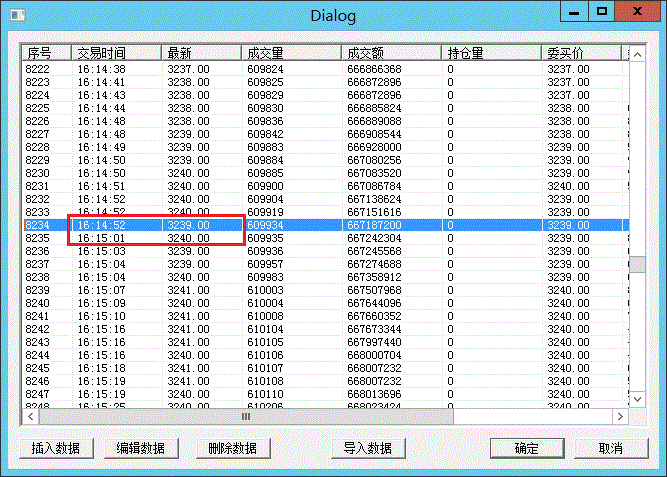Click the horizontal scrollbar right arrow
The width and height of the screenshot is (667, 477).
pyautogui.click(x=621, y=416)
